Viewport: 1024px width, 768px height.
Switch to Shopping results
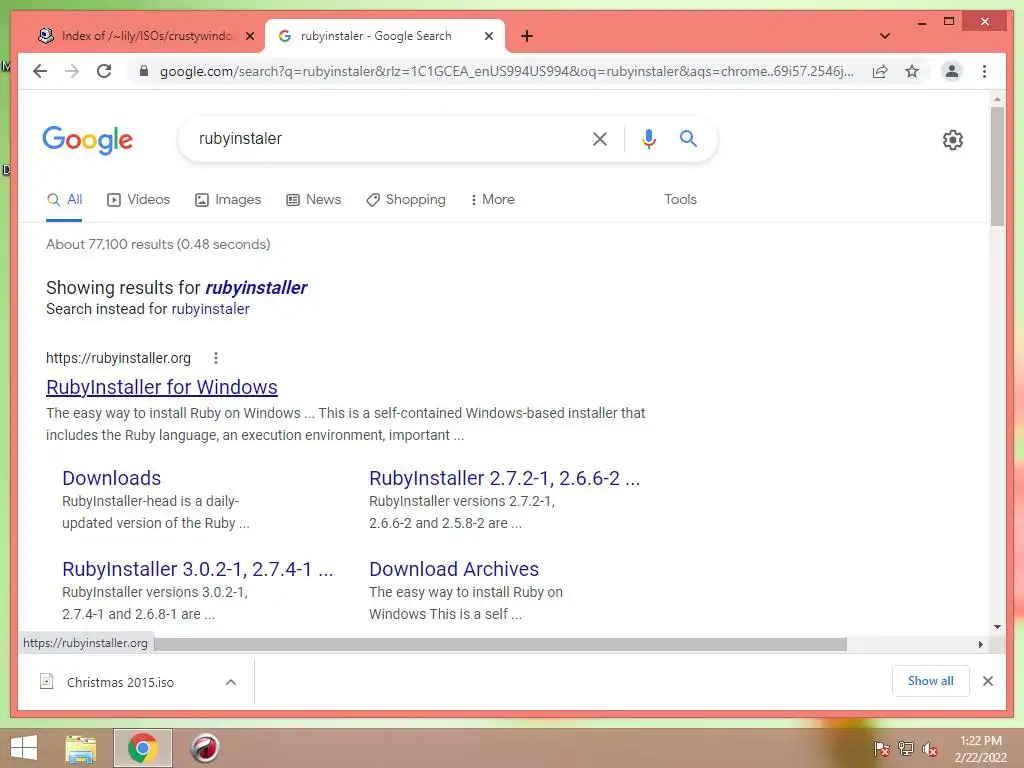pos(406,199)
